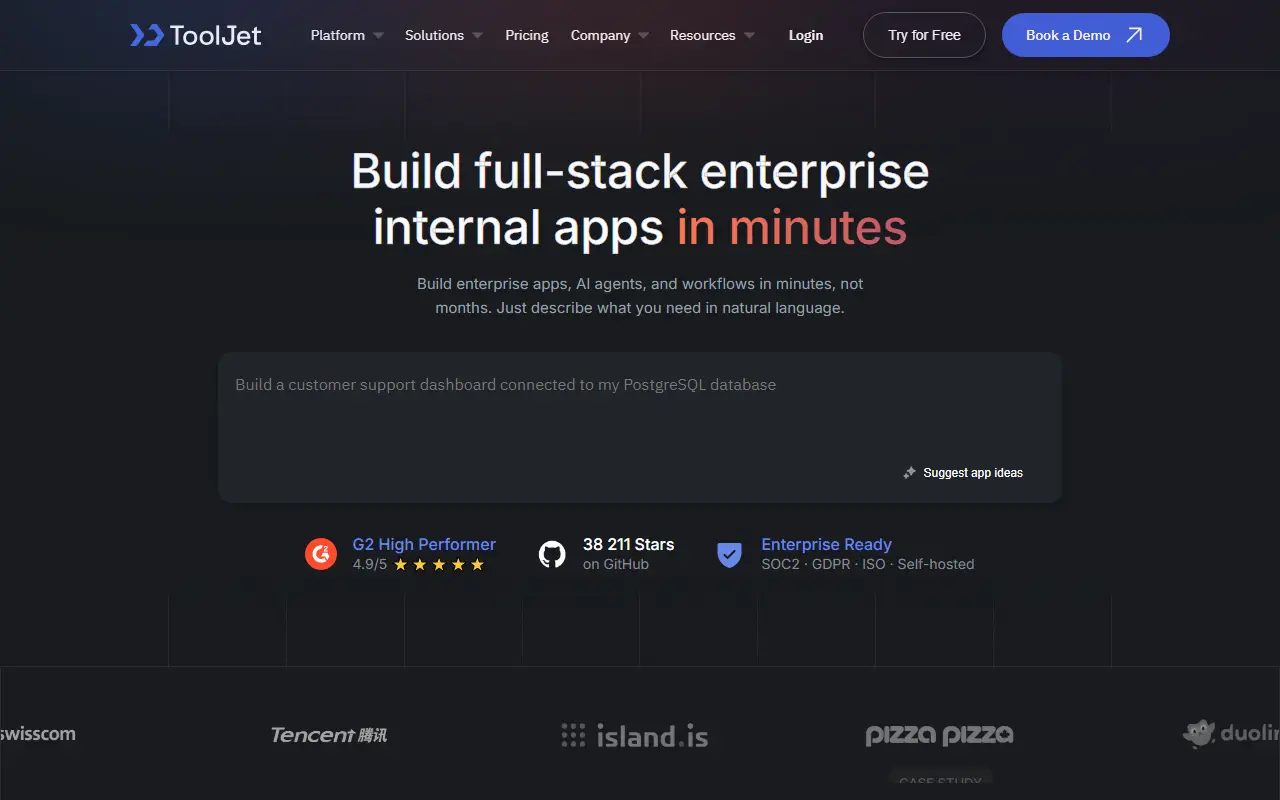Click the G2 badge icon
The height and width of the screenshot is (800, 1280).
pos(321,553)
